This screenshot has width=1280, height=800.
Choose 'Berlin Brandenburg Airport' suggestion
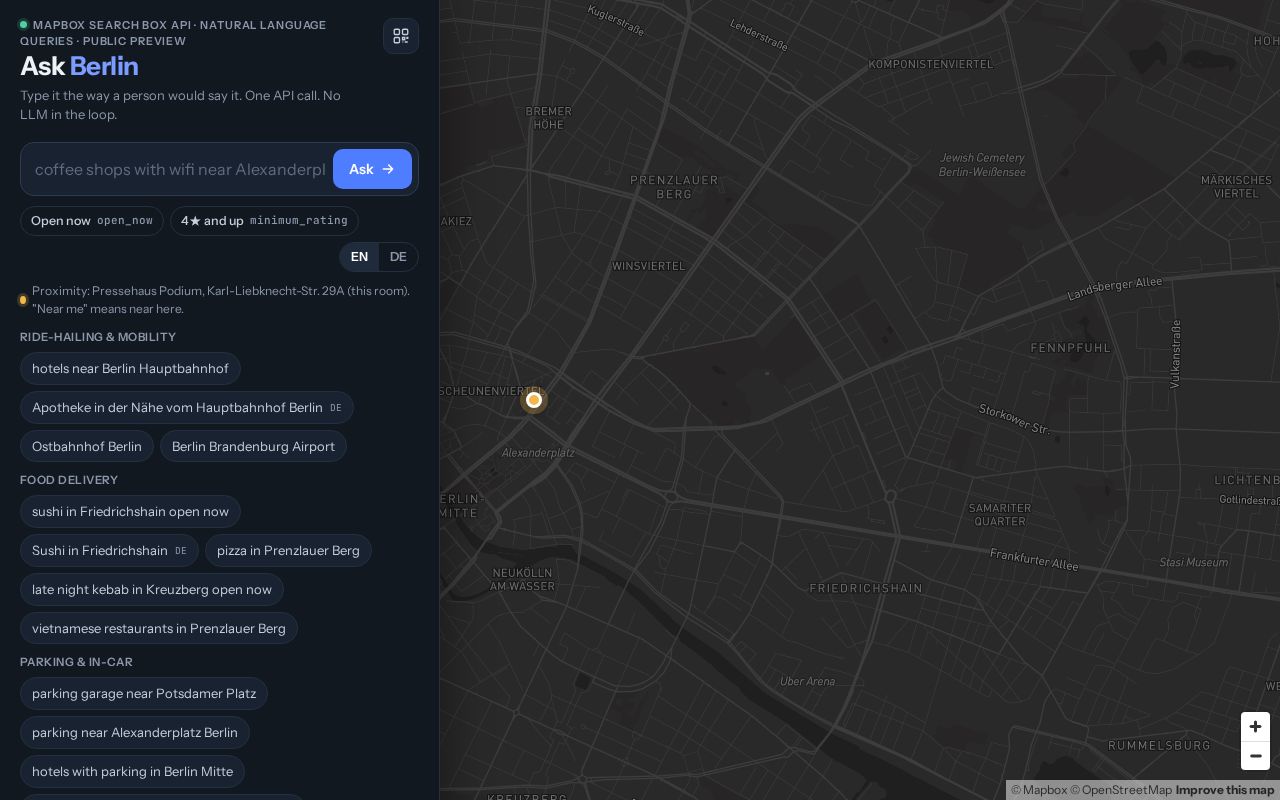253,446
